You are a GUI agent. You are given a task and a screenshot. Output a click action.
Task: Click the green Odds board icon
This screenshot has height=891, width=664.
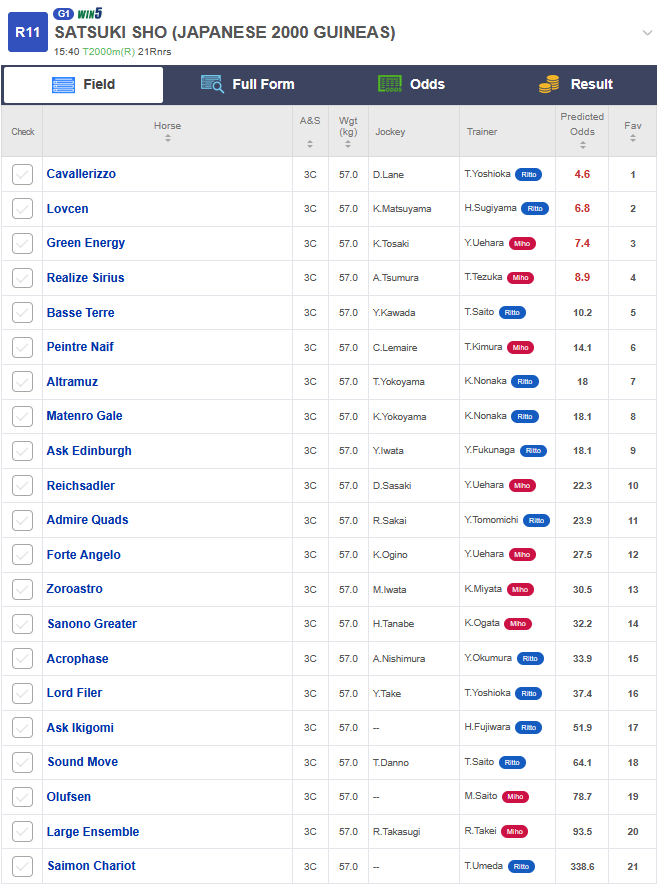[x=390, y=84]
